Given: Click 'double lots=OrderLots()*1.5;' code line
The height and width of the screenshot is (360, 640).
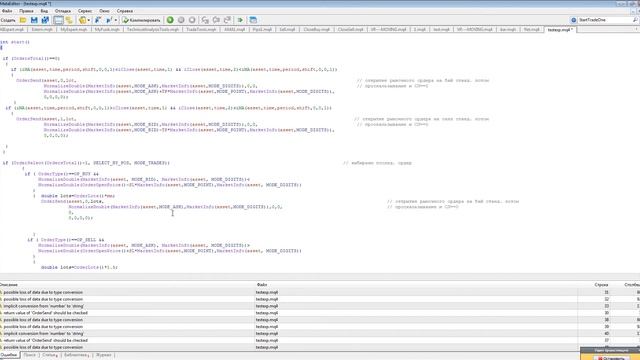Looking at the screenshot, I should 79,267.
